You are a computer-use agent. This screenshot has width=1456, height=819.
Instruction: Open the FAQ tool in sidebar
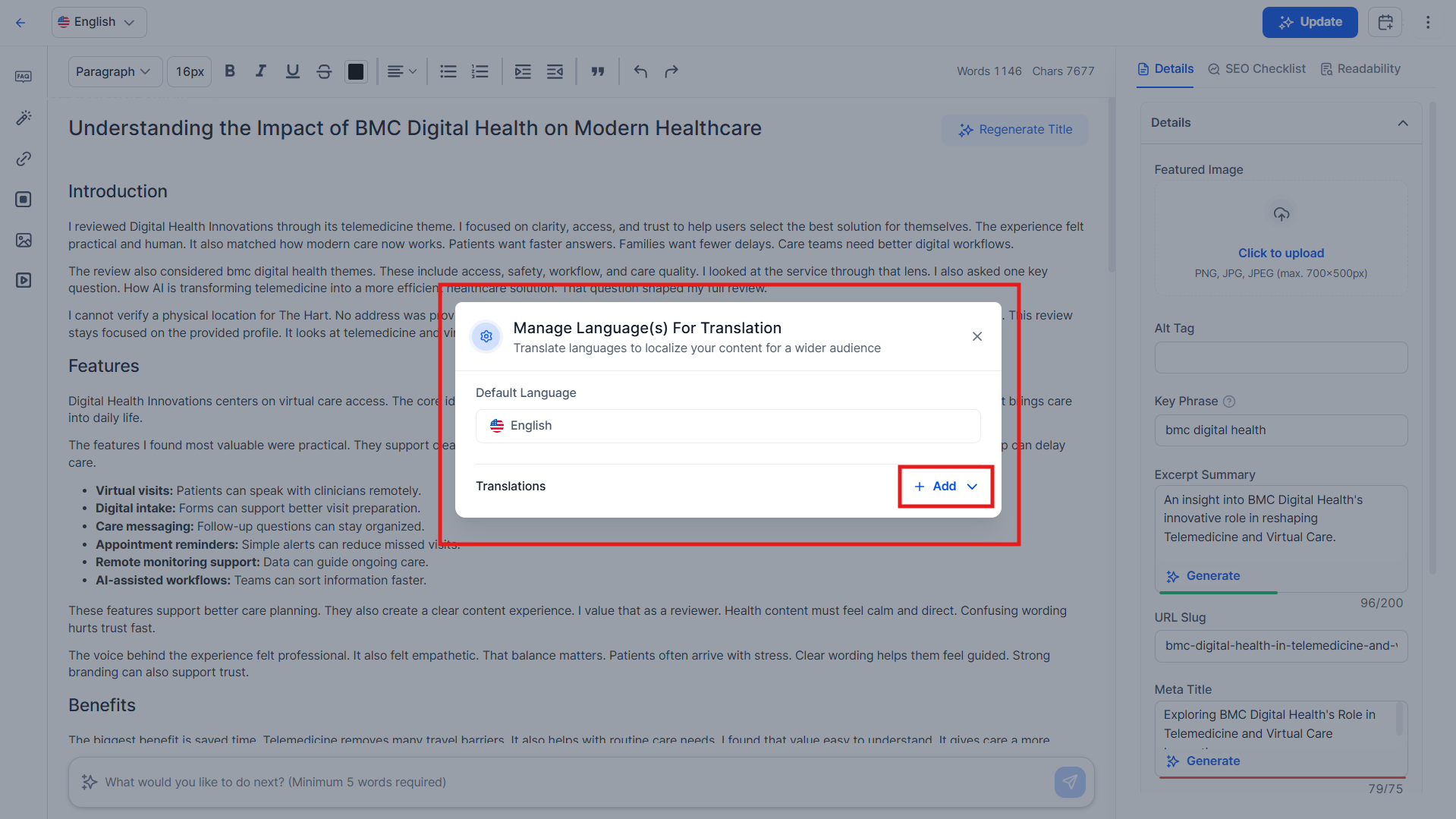(x=24, y=77)
